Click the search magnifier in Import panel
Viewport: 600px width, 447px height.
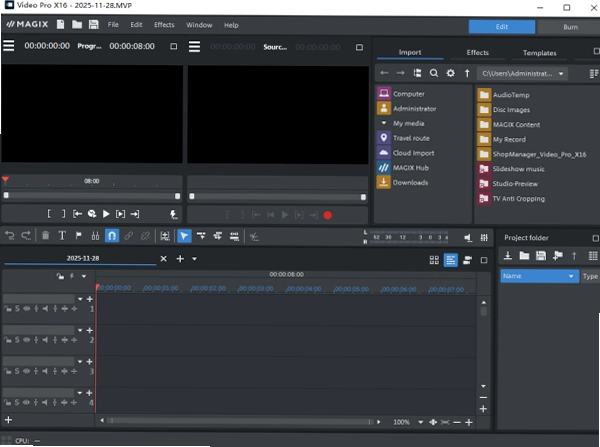(434, 73)
